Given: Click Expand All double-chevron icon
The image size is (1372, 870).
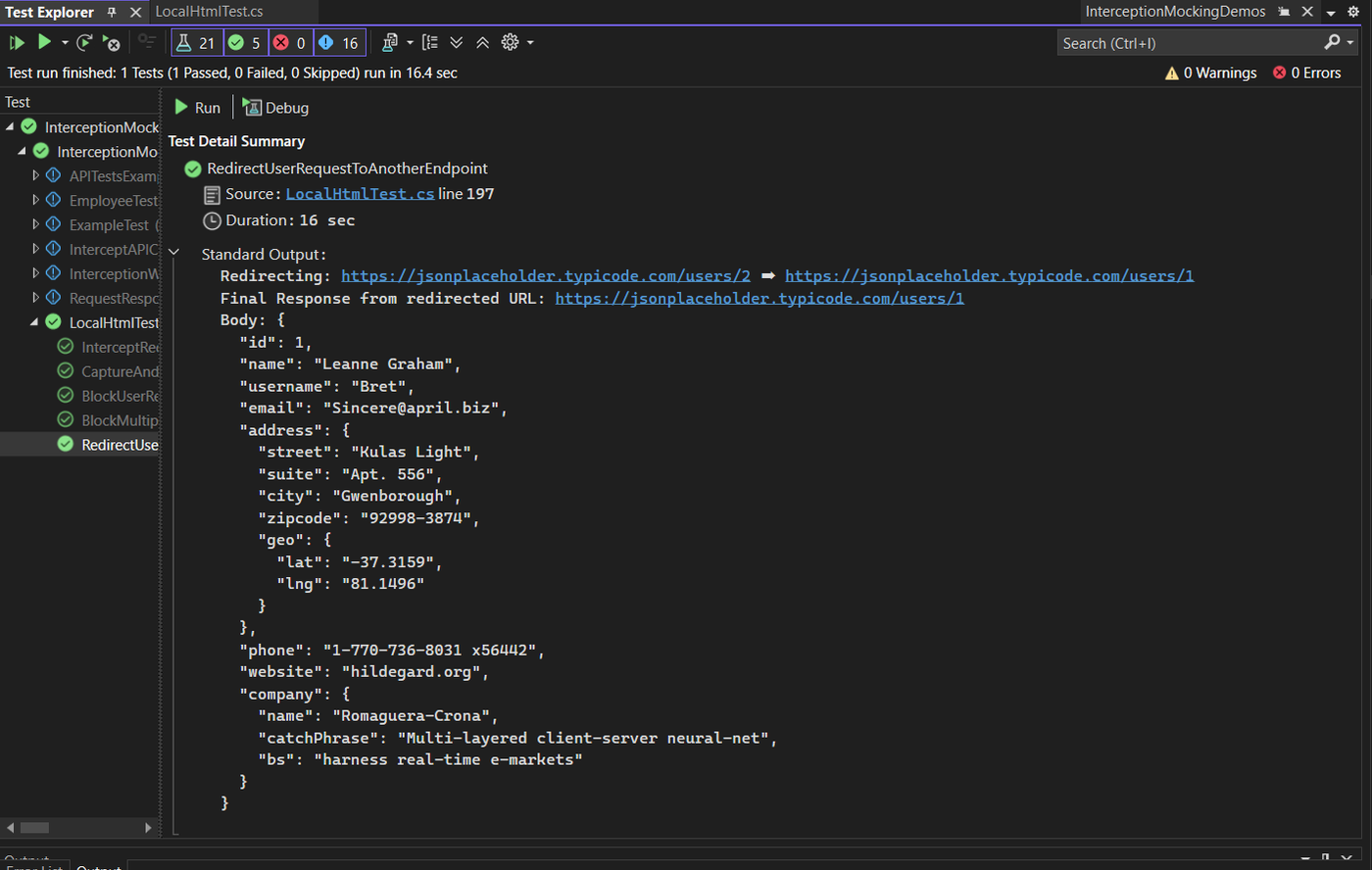Looking at the screenshot, I should (457, 42).
